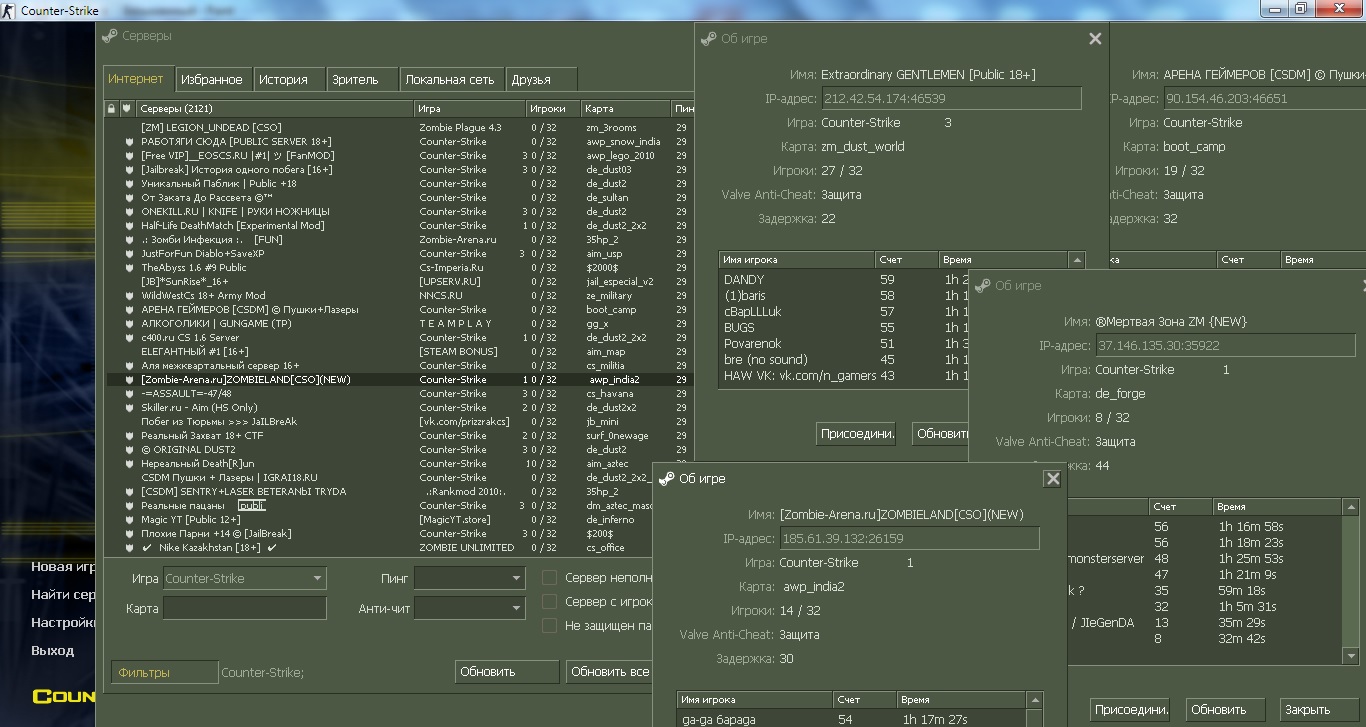Click shield icon on Half-Life DeathMatch row

click(129, 226)
